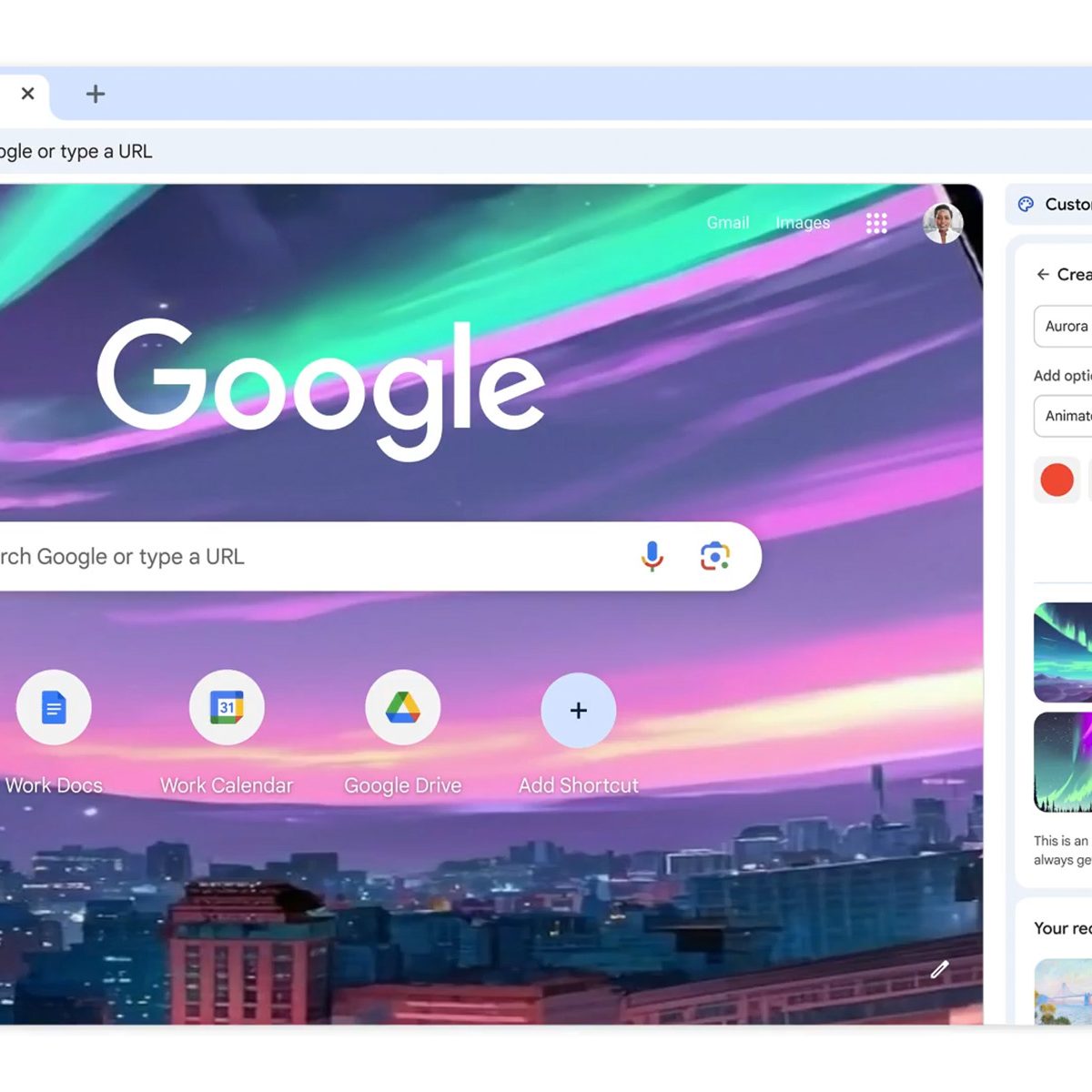Open the Google Drive shortcut
1092x1092 pixels.
[x=403, y=707]
